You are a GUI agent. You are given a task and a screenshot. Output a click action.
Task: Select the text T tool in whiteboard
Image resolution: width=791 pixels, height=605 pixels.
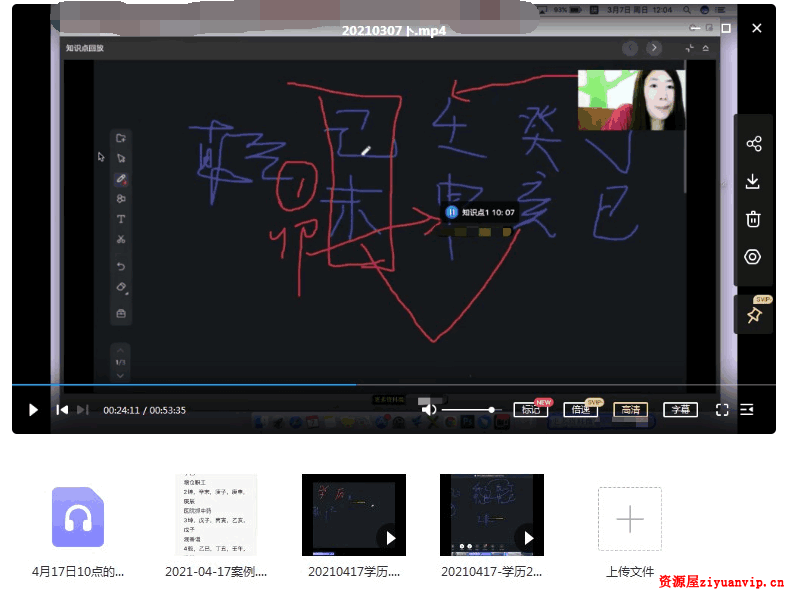click(x=121, y=219)
